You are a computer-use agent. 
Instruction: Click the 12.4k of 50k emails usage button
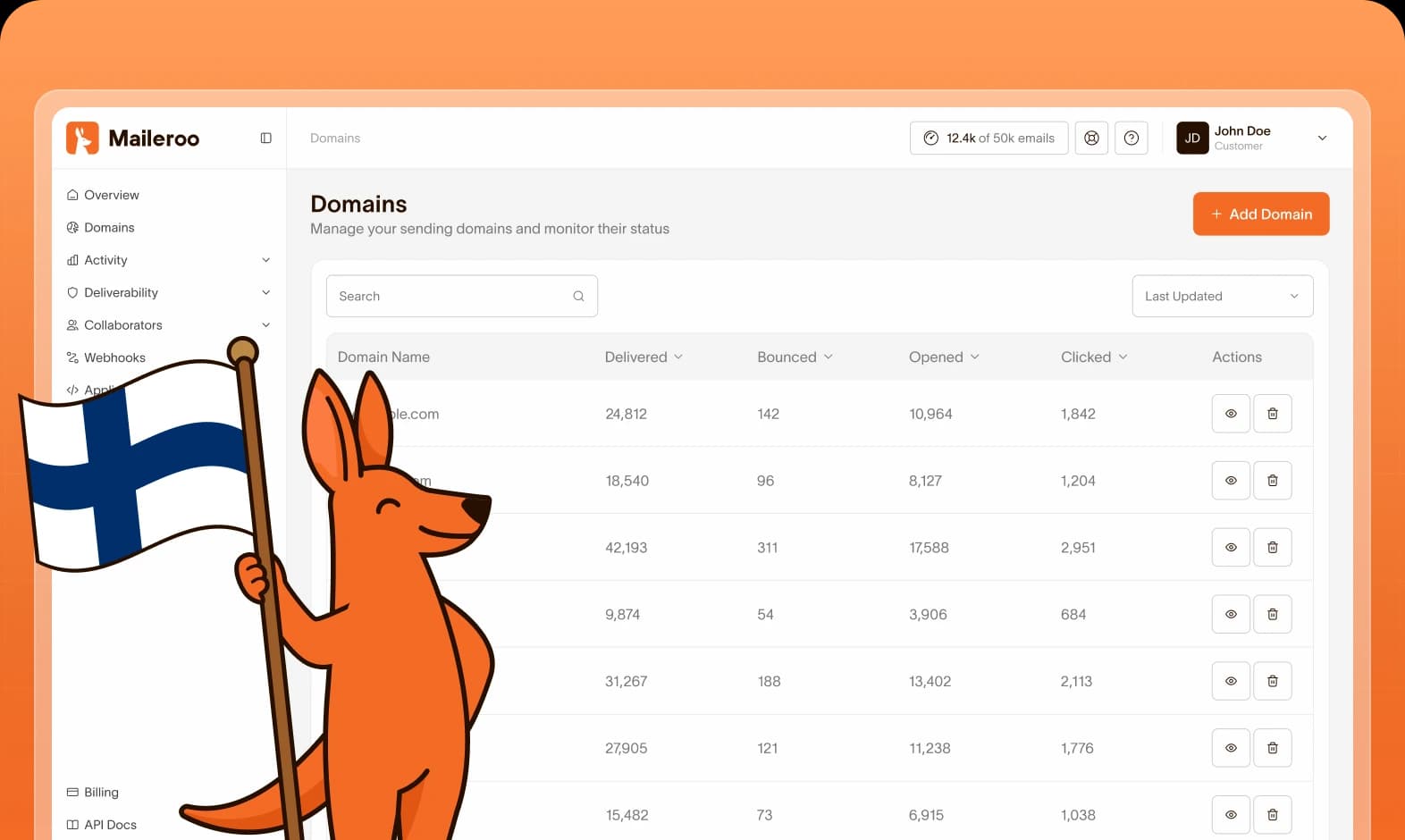pyautogui.click(x=989, y=138)
